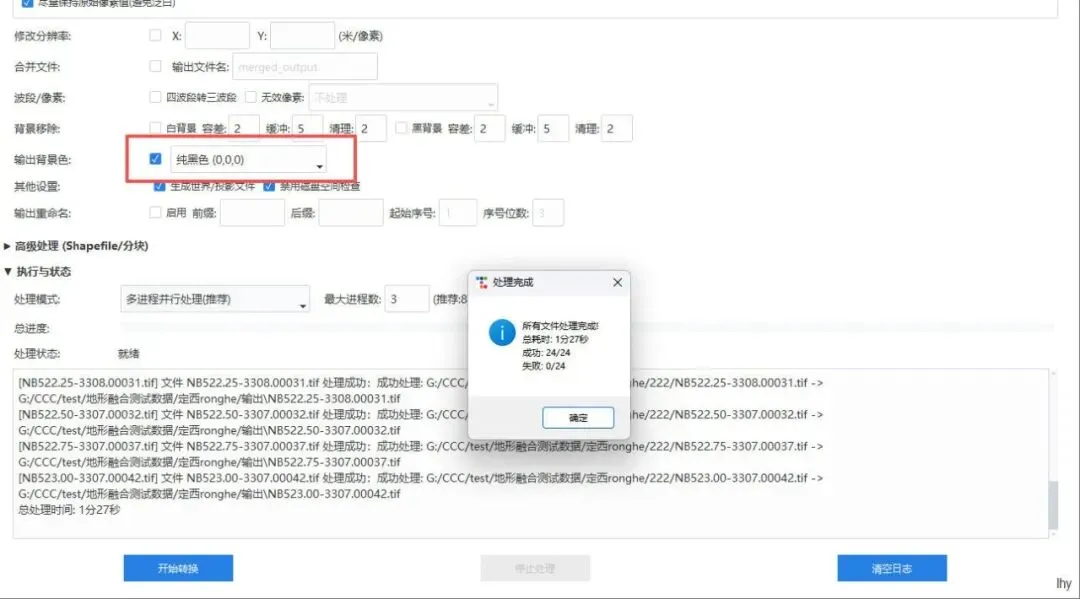Click the 清空日志 button

click(892, 568)
